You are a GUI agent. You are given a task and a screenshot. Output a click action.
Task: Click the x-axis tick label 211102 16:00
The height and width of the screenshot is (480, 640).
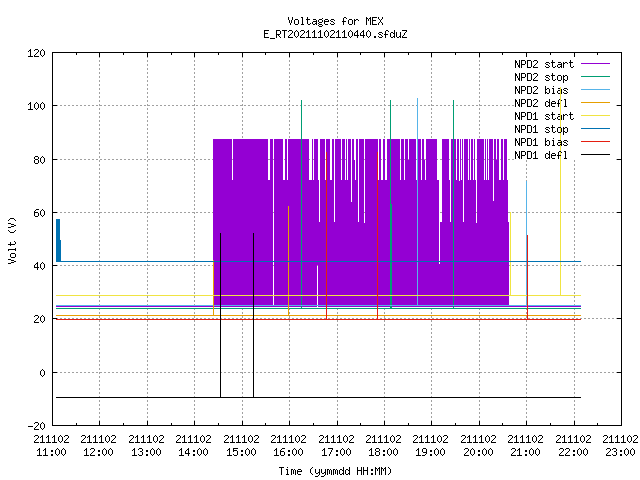tap(288, 446)
